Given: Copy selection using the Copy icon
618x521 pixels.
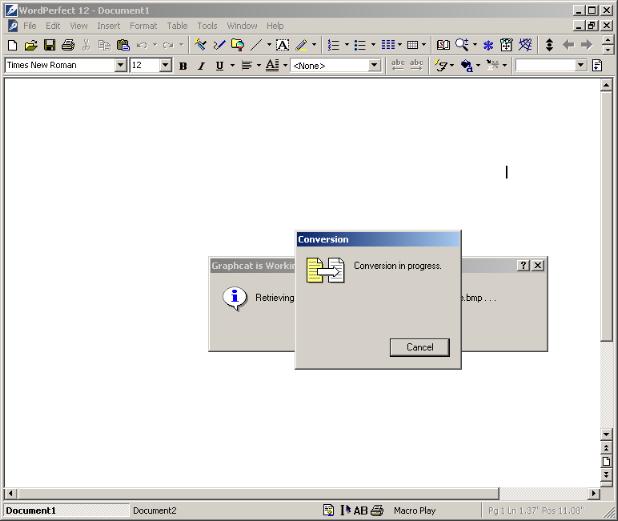Looking at the screenshot, I should [104, 45].
